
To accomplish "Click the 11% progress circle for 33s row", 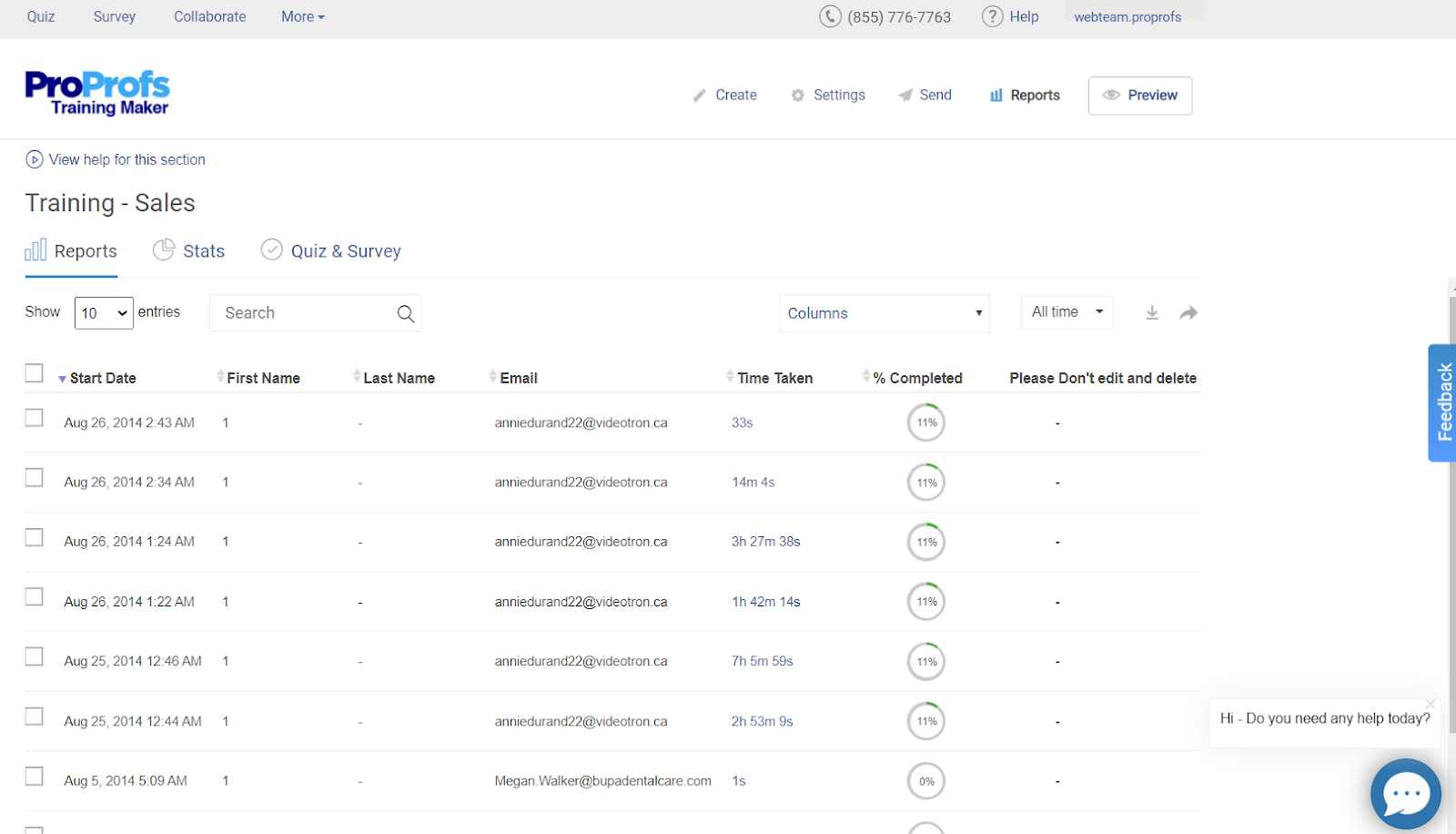I will click(x=926, y=422).
